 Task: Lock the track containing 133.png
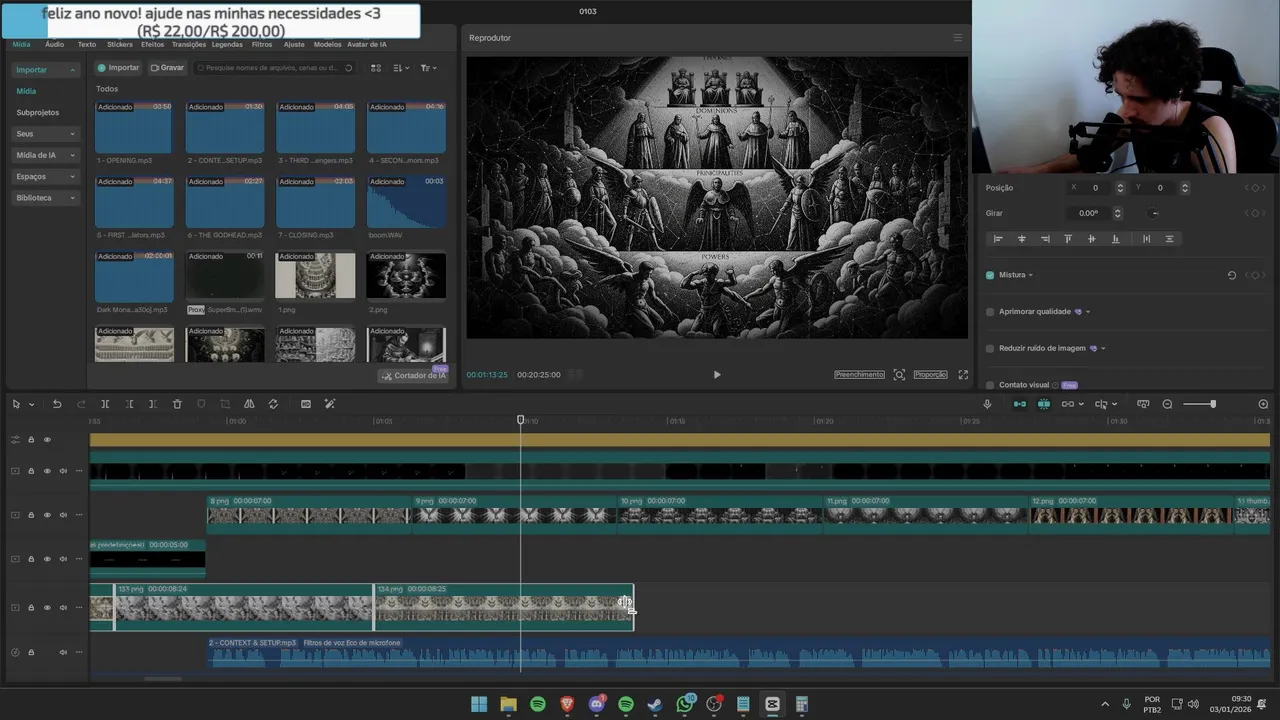point(31,608)
